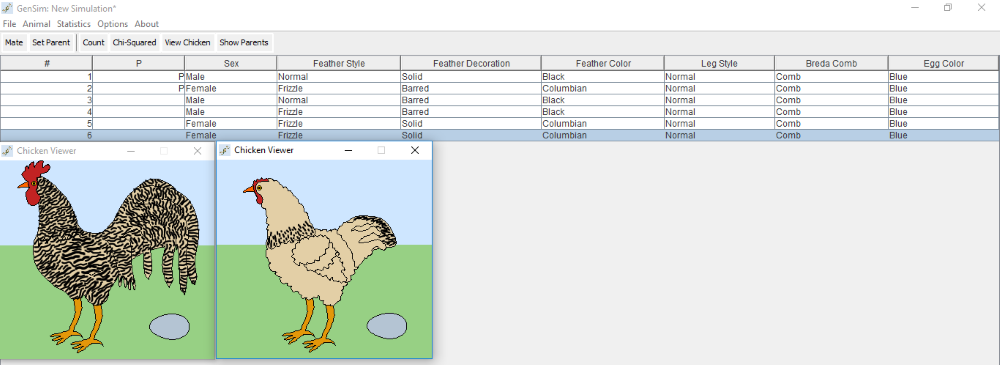Click row 2 Feather Style cell 'Frizzle'
Image resolution: width=1000 pixels, height=365 pixels.
[339, 88]
